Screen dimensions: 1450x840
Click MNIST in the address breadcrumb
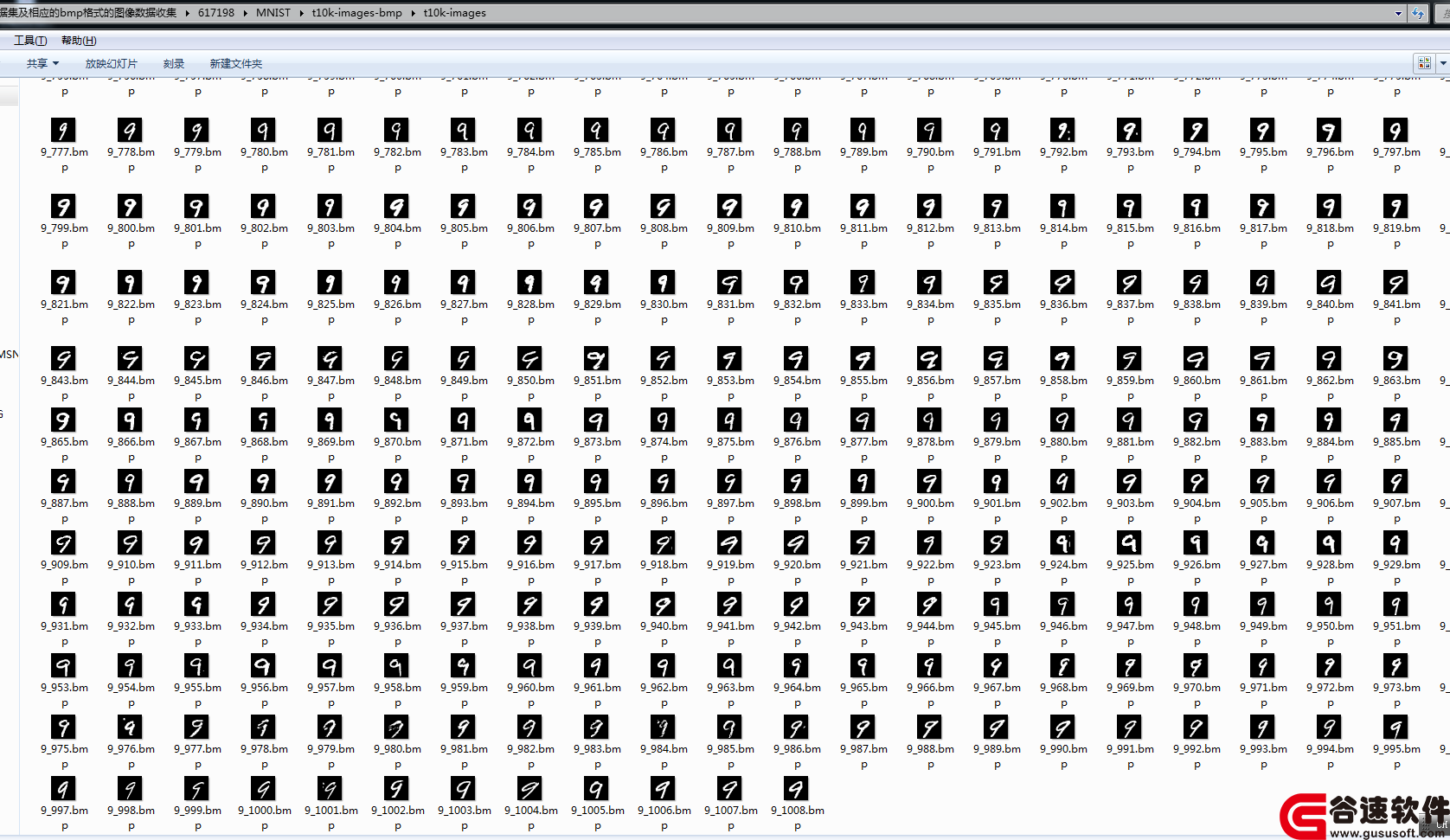coord(273,13)
